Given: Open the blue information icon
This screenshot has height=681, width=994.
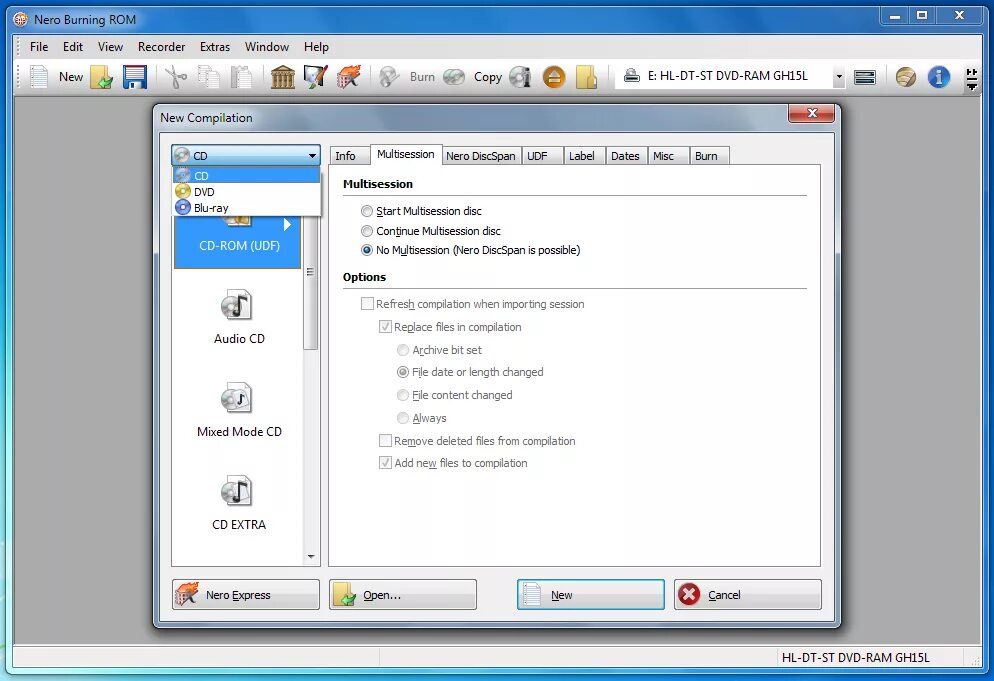Looking at the screenshot, I should (938, 77).
